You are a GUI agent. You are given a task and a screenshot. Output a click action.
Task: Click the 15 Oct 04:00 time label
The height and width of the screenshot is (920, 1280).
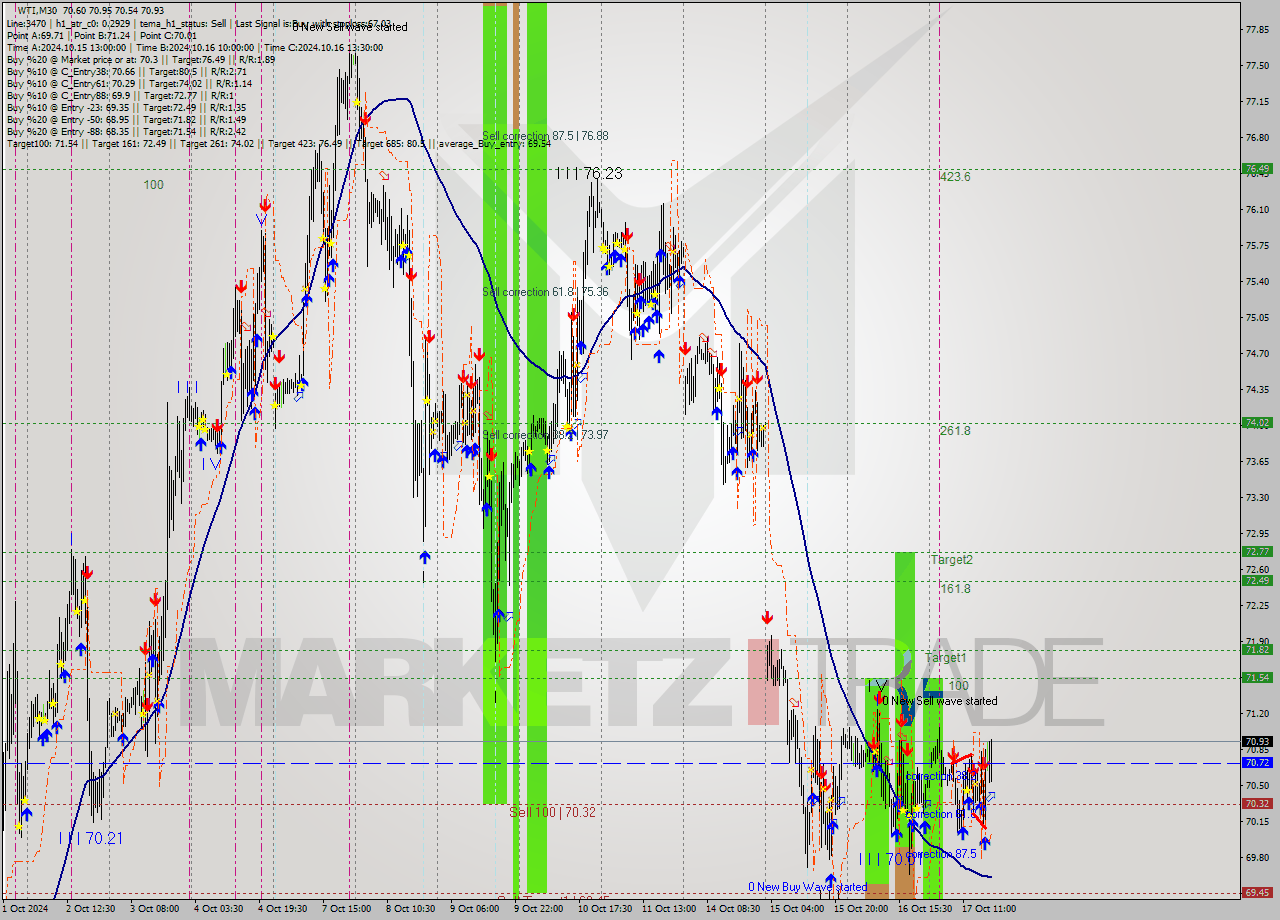click(x=799, y=909)
